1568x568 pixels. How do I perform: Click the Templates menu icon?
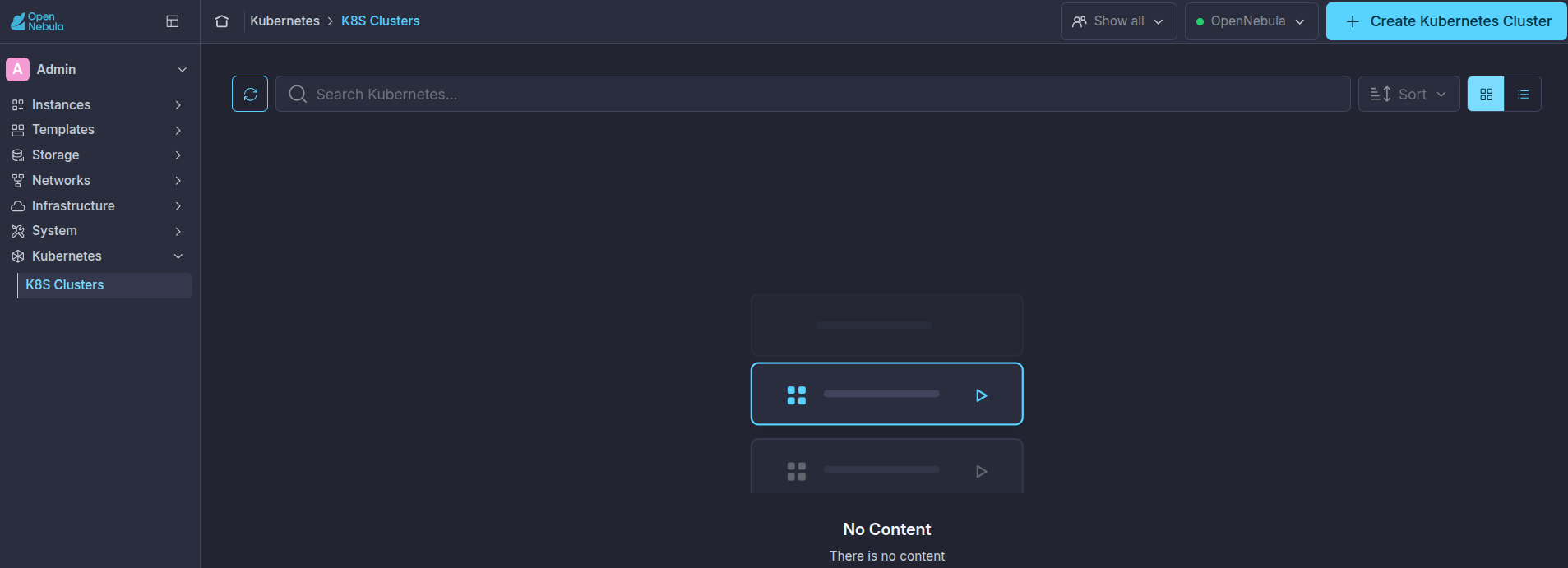tap(18, 130)
